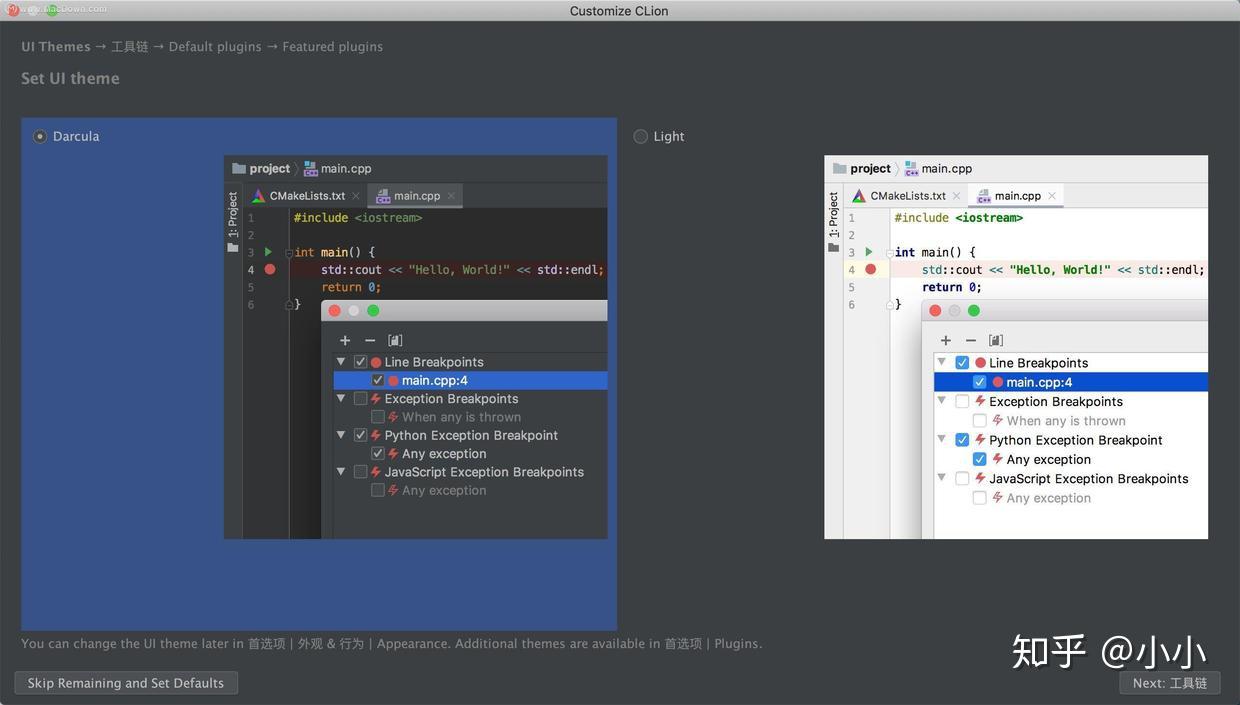
Task: Click the green run arrow in Darcula gutter
Action: tap(268, 252)
